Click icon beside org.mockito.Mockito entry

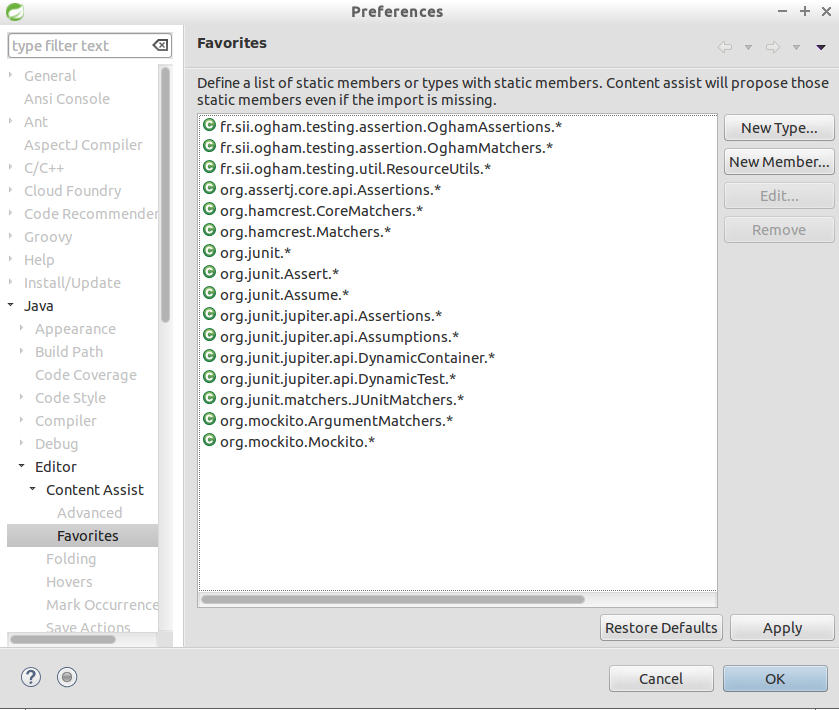(x=209, y=440)
